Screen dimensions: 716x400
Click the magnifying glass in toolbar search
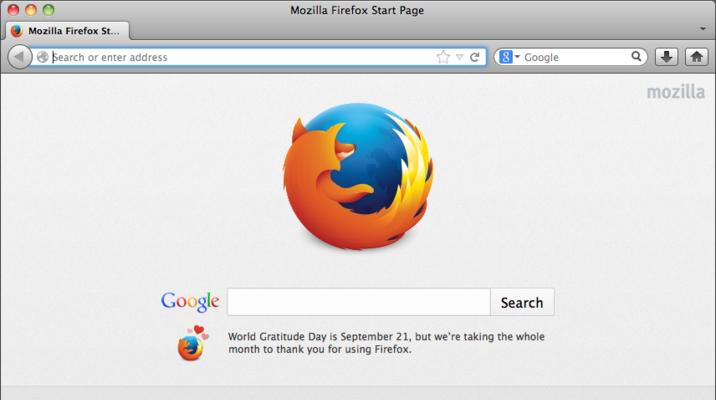pos(636,57)
